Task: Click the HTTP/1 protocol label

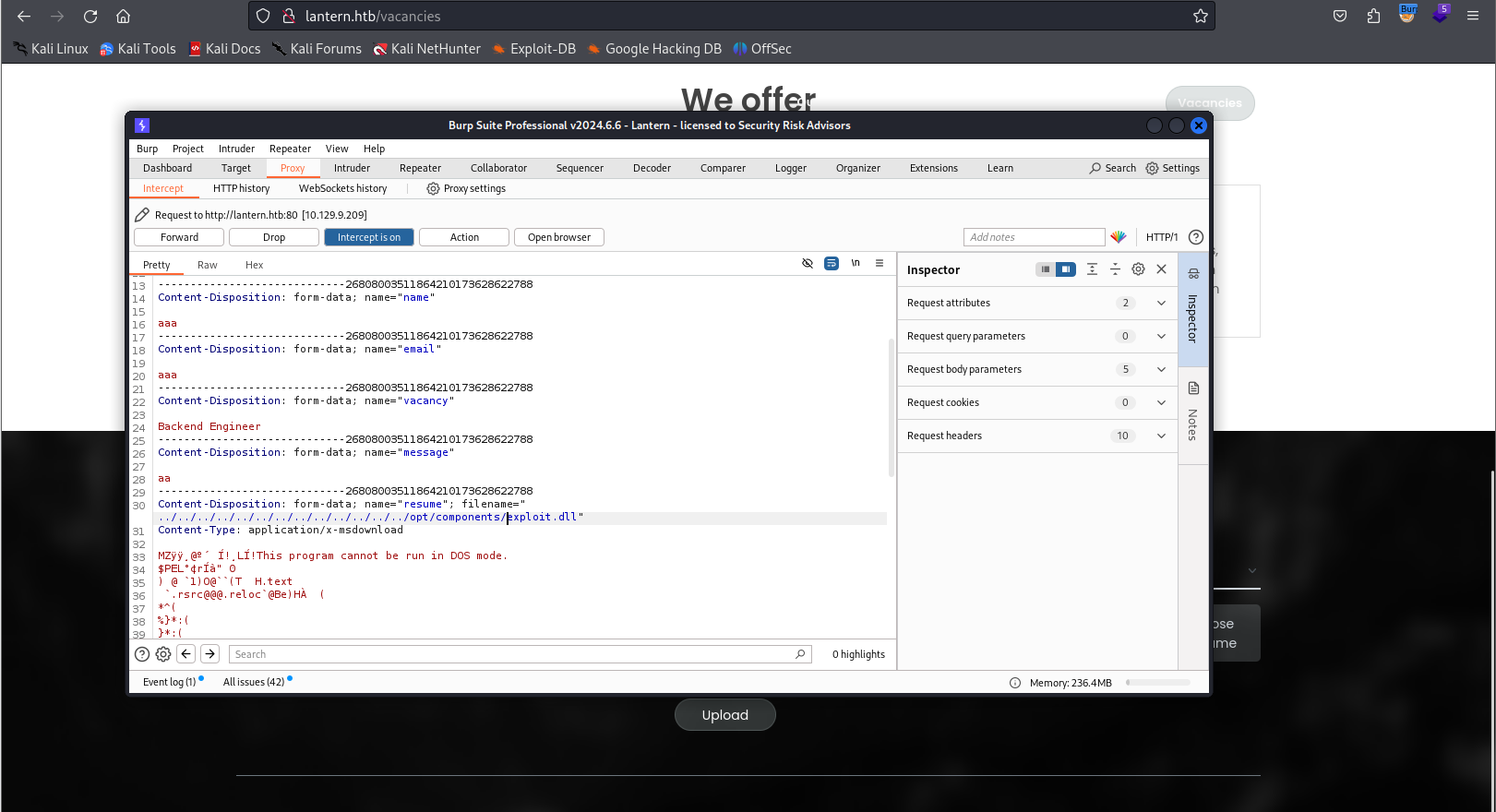Action: tap(1162, 237)
